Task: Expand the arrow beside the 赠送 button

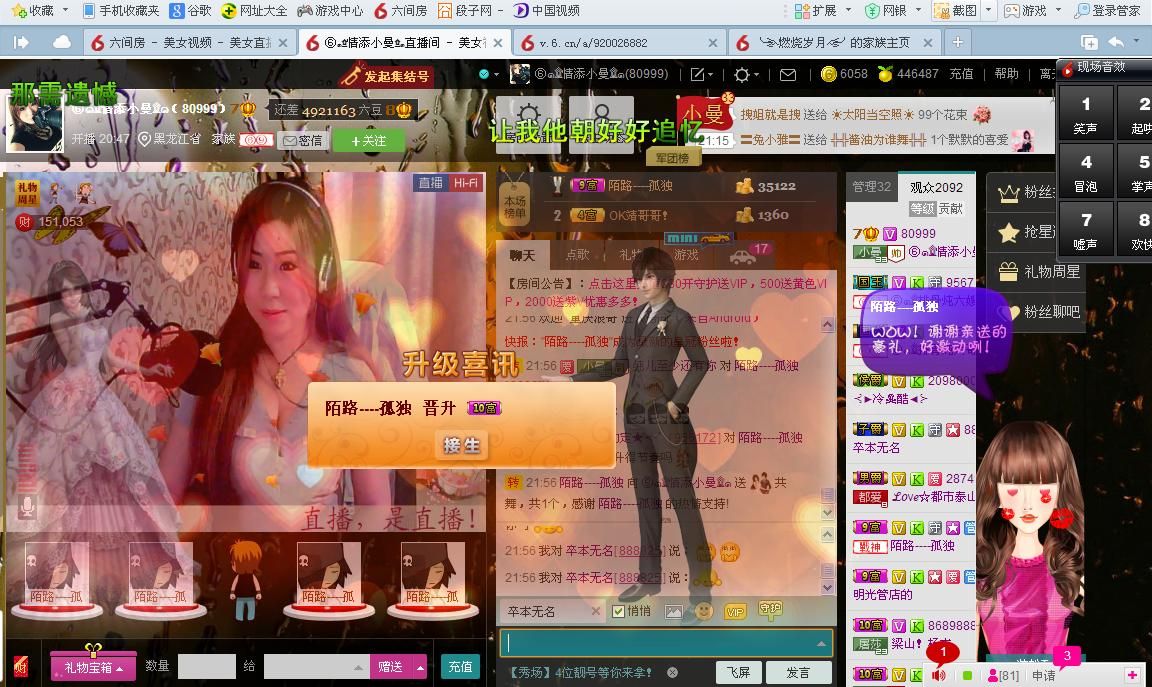Action: [420, 667]
